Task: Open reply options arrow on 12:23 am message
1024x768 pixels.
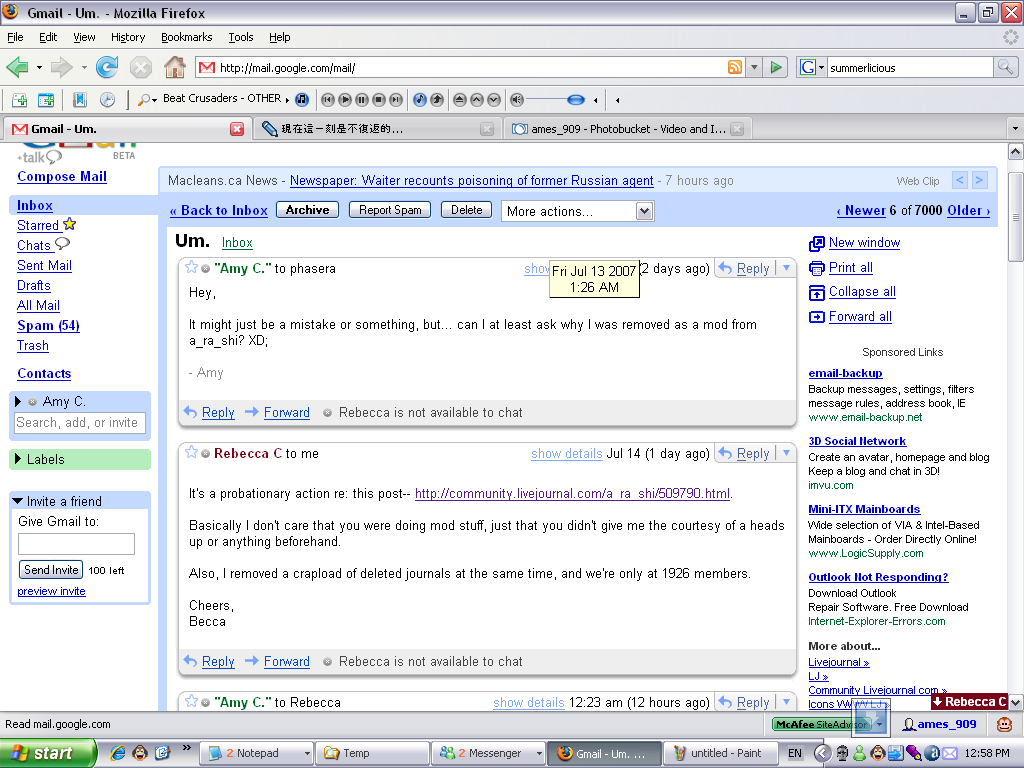Action: coord(786,702)
